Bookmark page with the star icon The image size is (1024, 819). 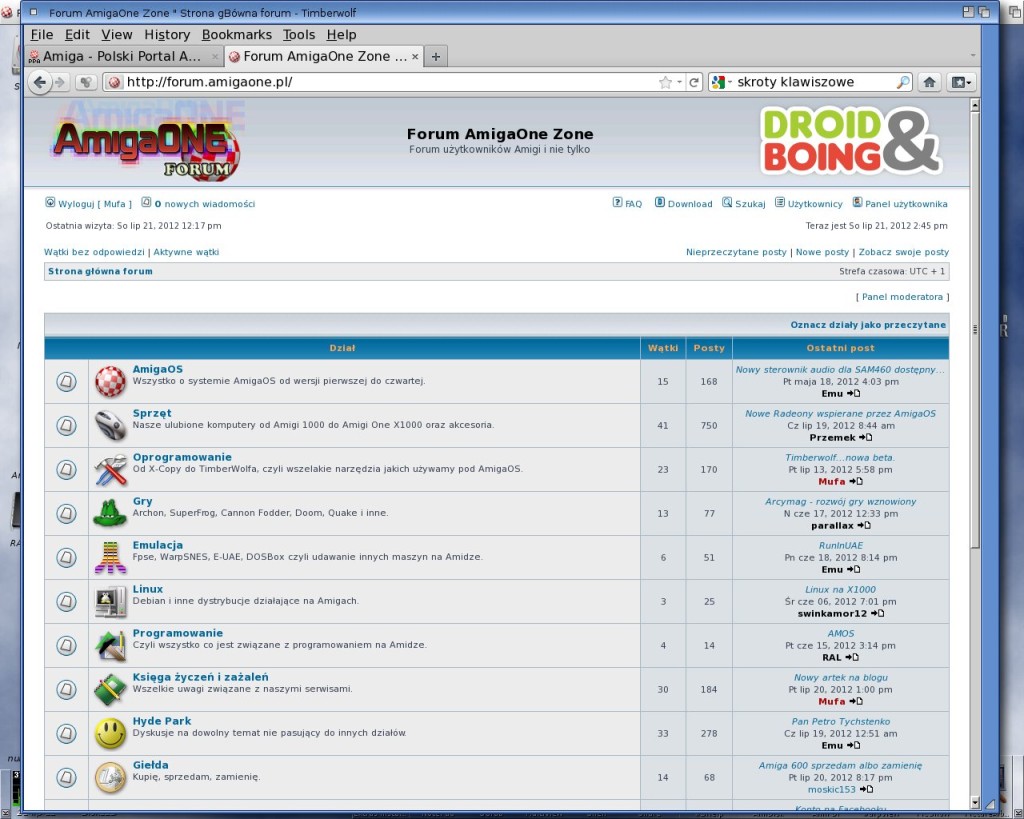(x=665, y=82)
